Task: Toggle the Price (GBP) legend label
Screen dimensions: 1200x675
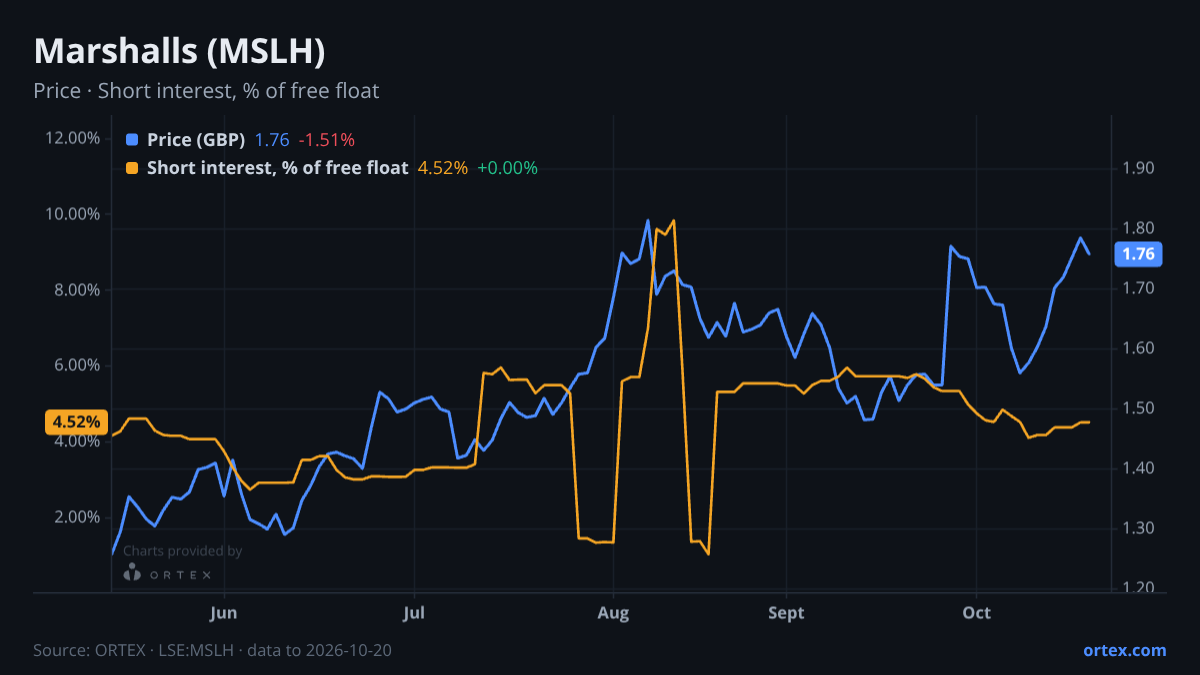Action: point(196,139)
